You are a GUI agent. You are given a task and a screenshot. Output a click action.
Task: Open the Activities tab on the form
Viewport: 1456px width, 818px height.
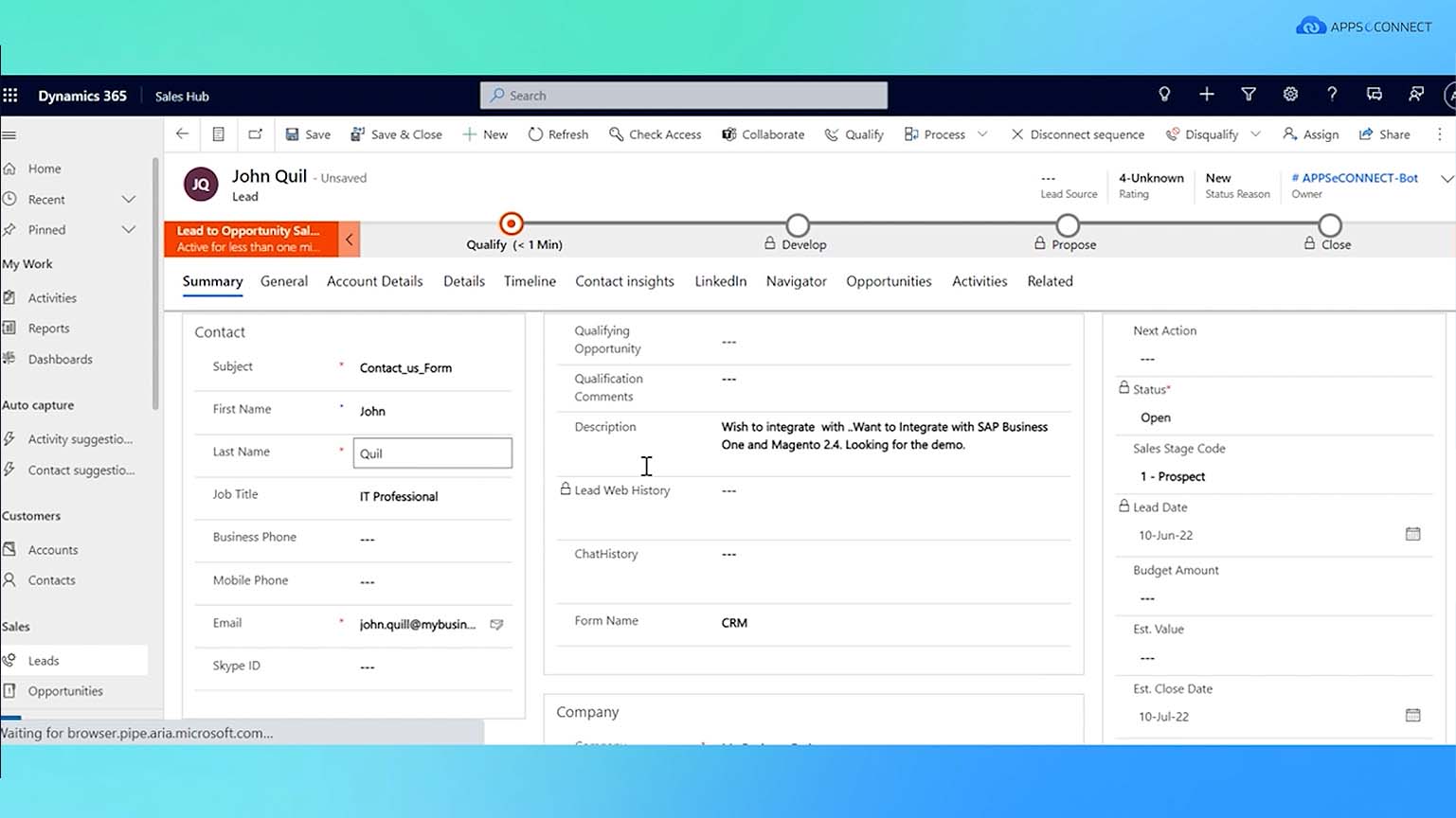(980, 281)
